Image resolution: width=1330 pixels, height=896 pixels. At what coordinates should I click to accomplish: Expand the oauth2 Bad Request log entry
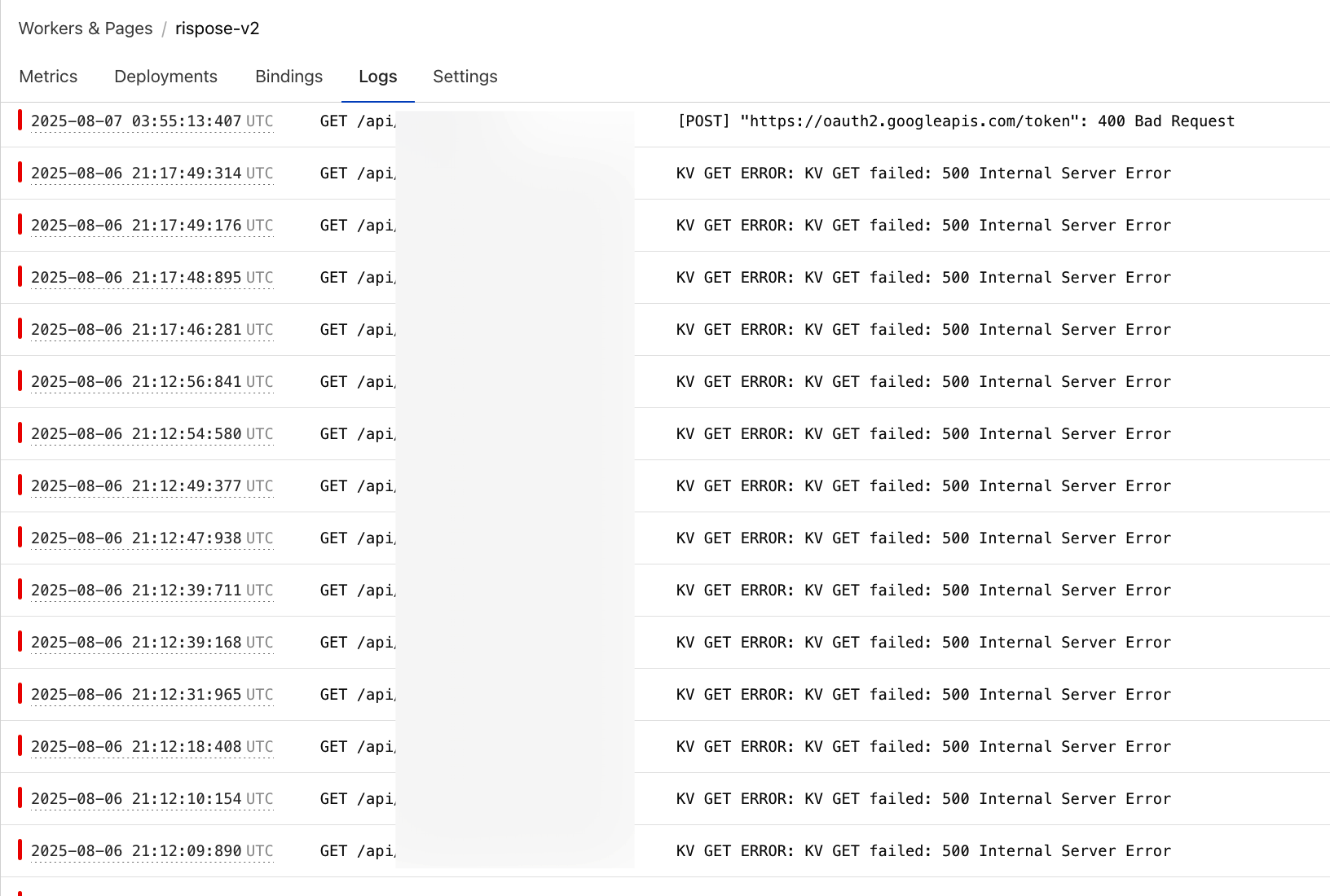(953, 121)
